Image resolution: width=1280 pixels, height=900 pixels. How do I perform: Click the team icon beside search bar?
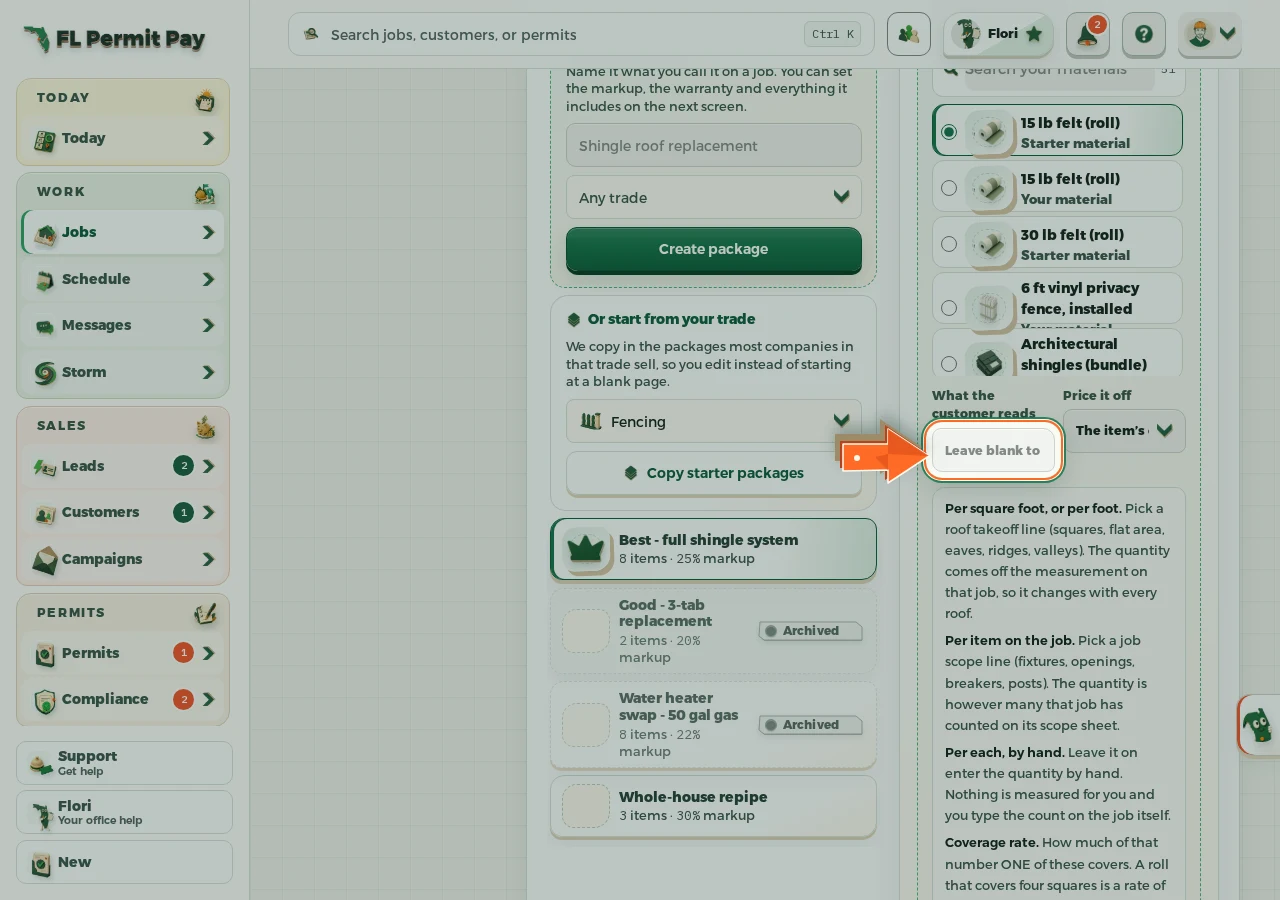[x=908, y=34]
